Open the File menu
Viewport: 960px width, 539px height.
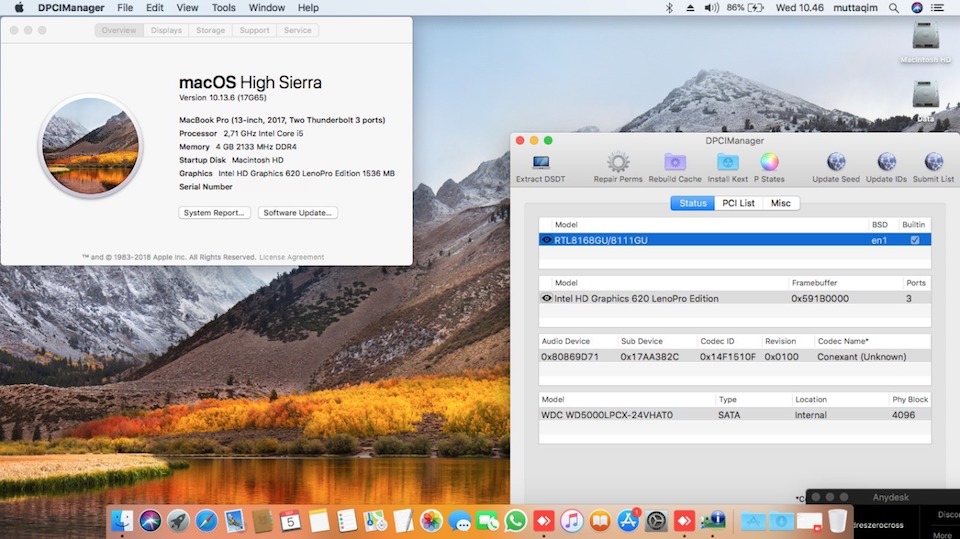(125, 8)
